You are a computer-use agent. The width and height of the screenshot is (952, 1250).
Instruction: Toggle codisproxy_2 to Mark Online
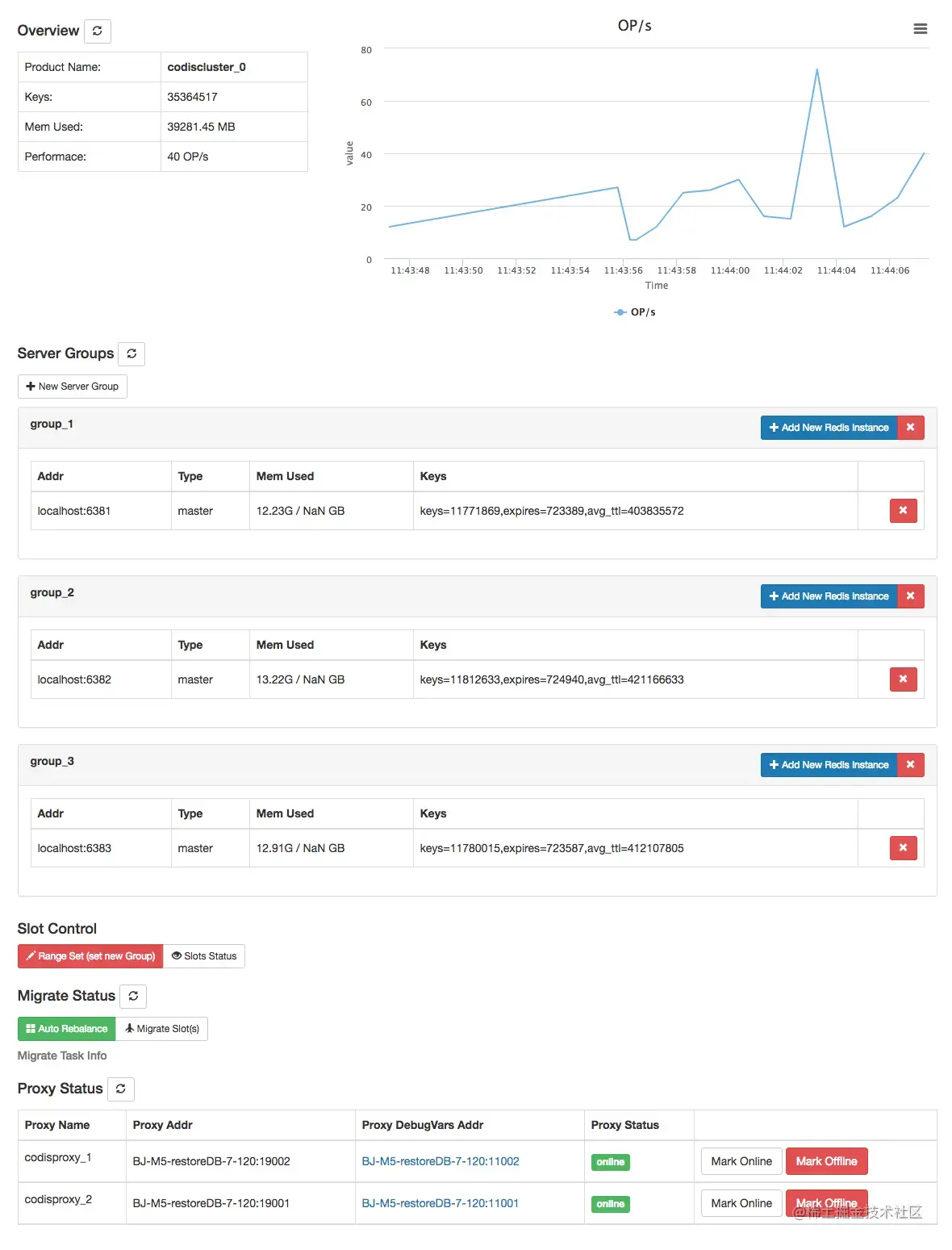tap(740, 1202)
